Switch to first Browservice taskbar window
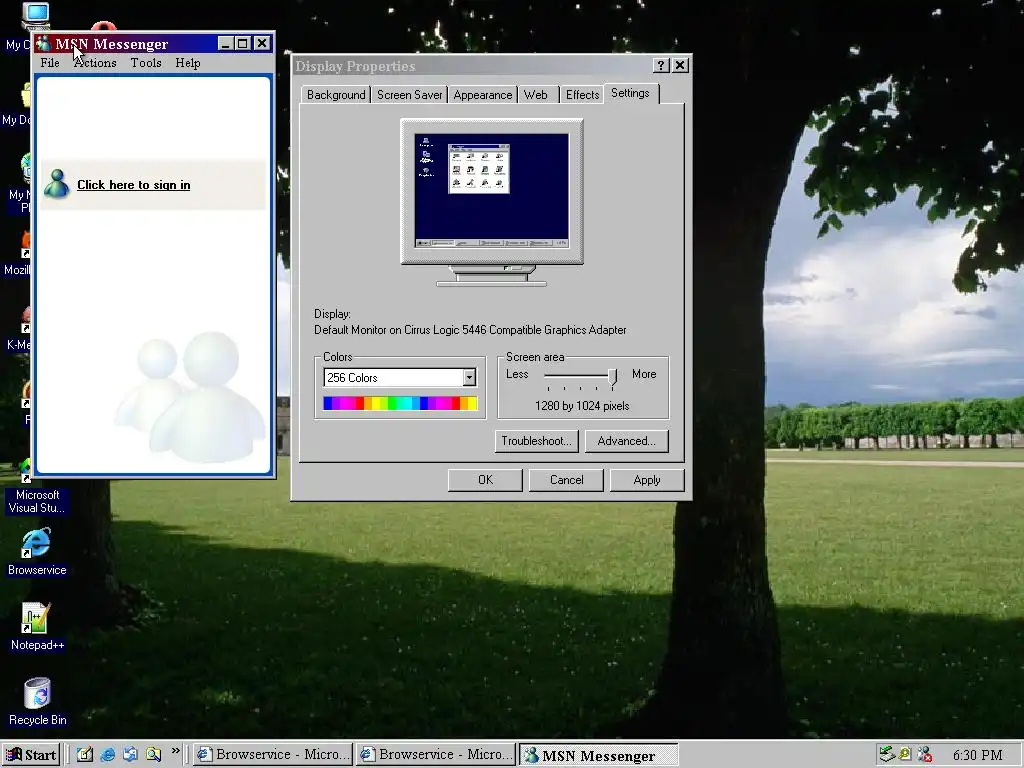Image resolution: width=1024 pixels, height=768 pixels. 273,755
